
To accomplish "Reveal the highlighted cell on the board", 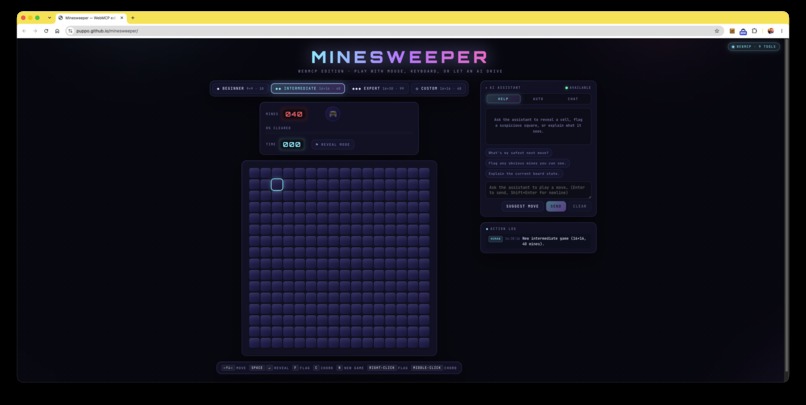I will click(x=277, y=185).
